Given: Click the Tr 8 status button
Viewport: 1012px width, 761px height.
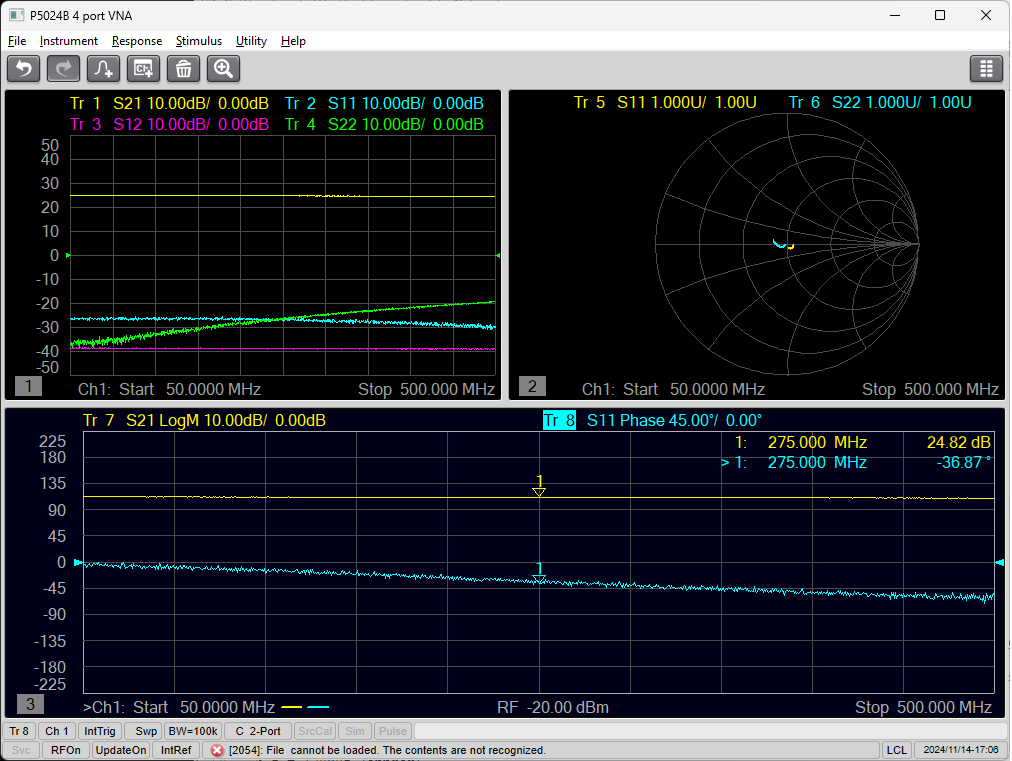Looking at the screenshot, I should pyautogui.click(x=19, y=731).
